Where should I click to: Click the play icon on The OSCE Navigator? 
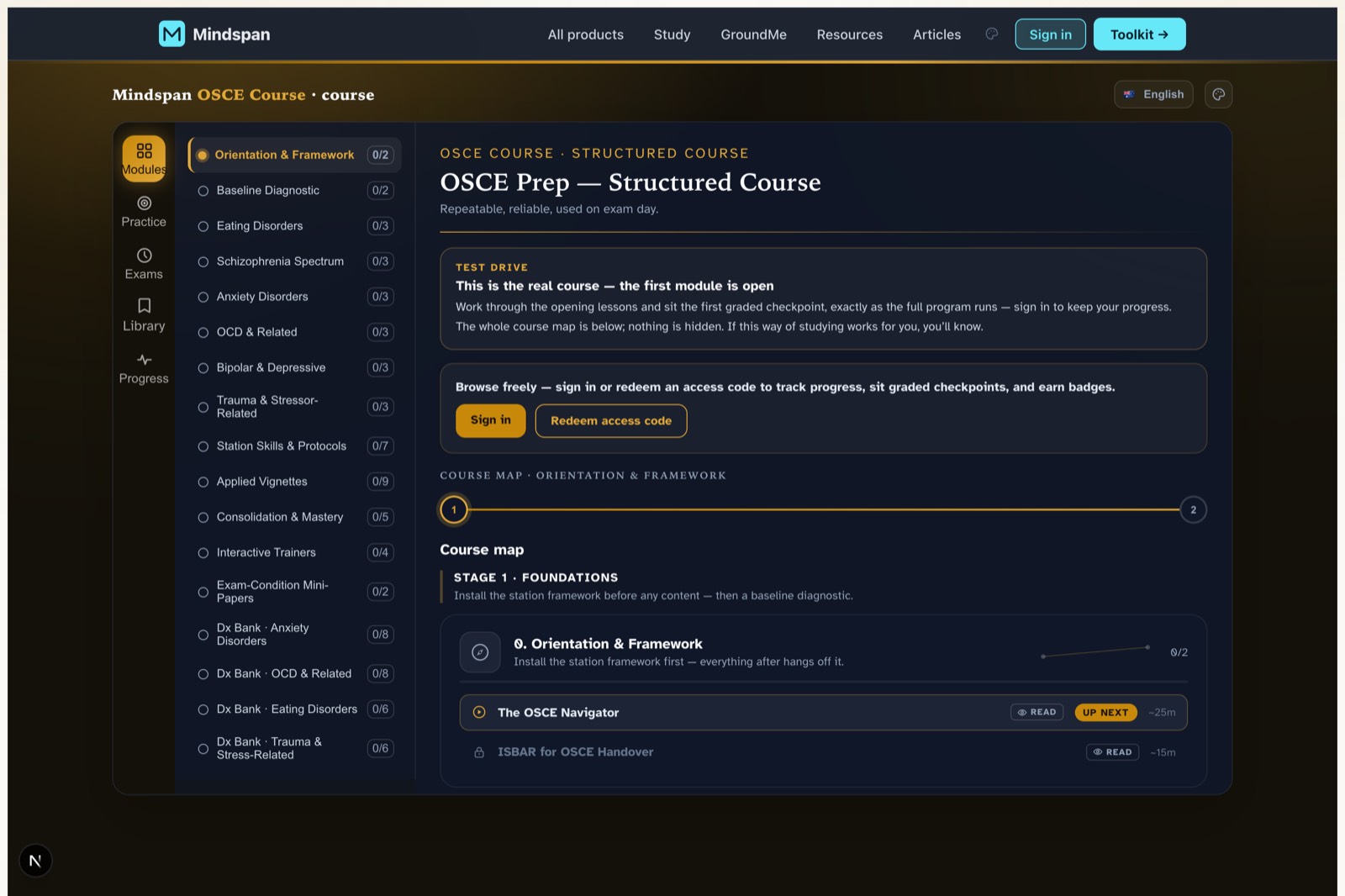point(479,712)
